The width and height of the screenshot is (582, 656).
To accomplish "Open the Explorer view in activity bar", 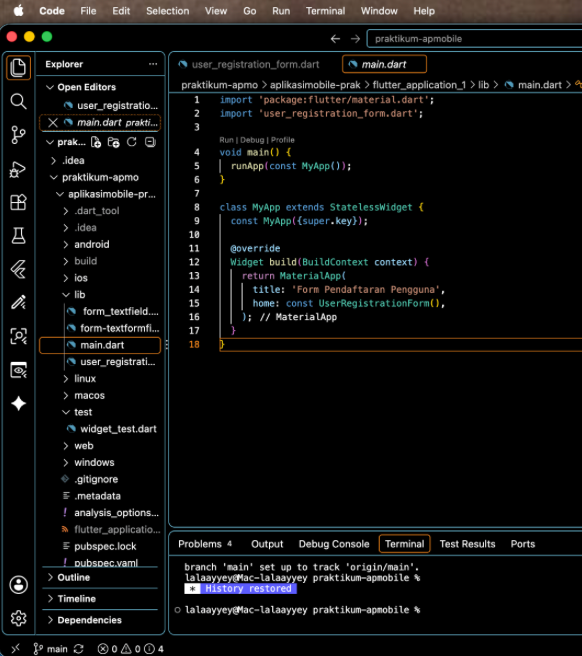I will [18, 67].
